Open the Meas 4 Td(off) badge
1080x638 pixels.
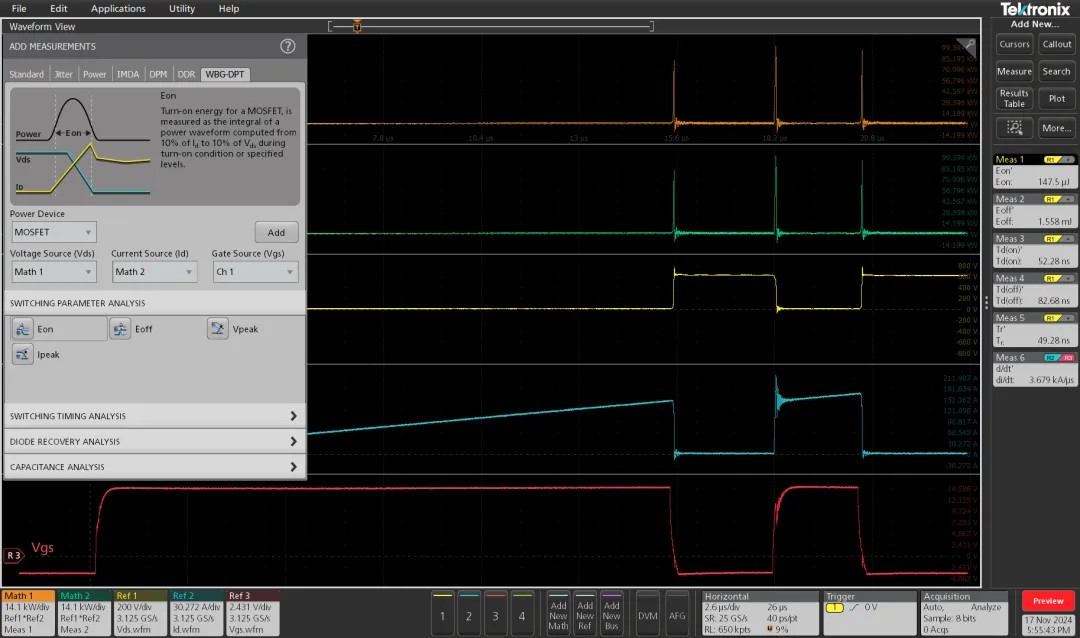click(x=1034, y=290)
